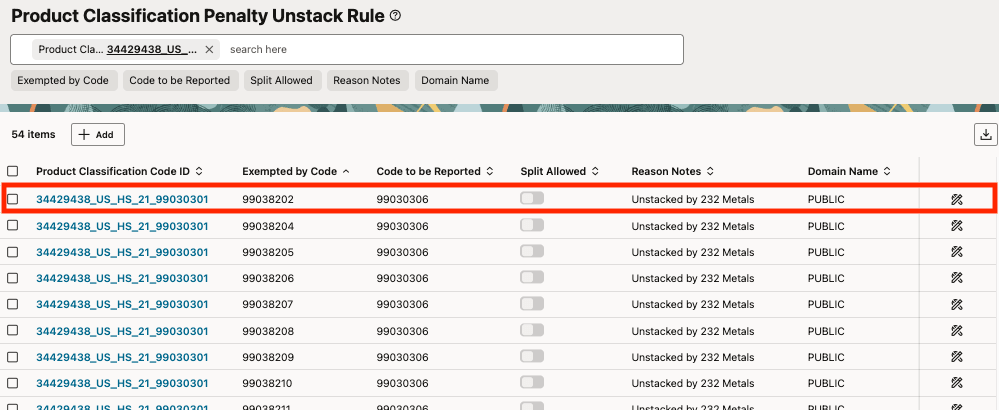This screenshot has width=999, height=410.
Task: Click PUBLIC in the 99038210 row
Action: pos(826,383)
